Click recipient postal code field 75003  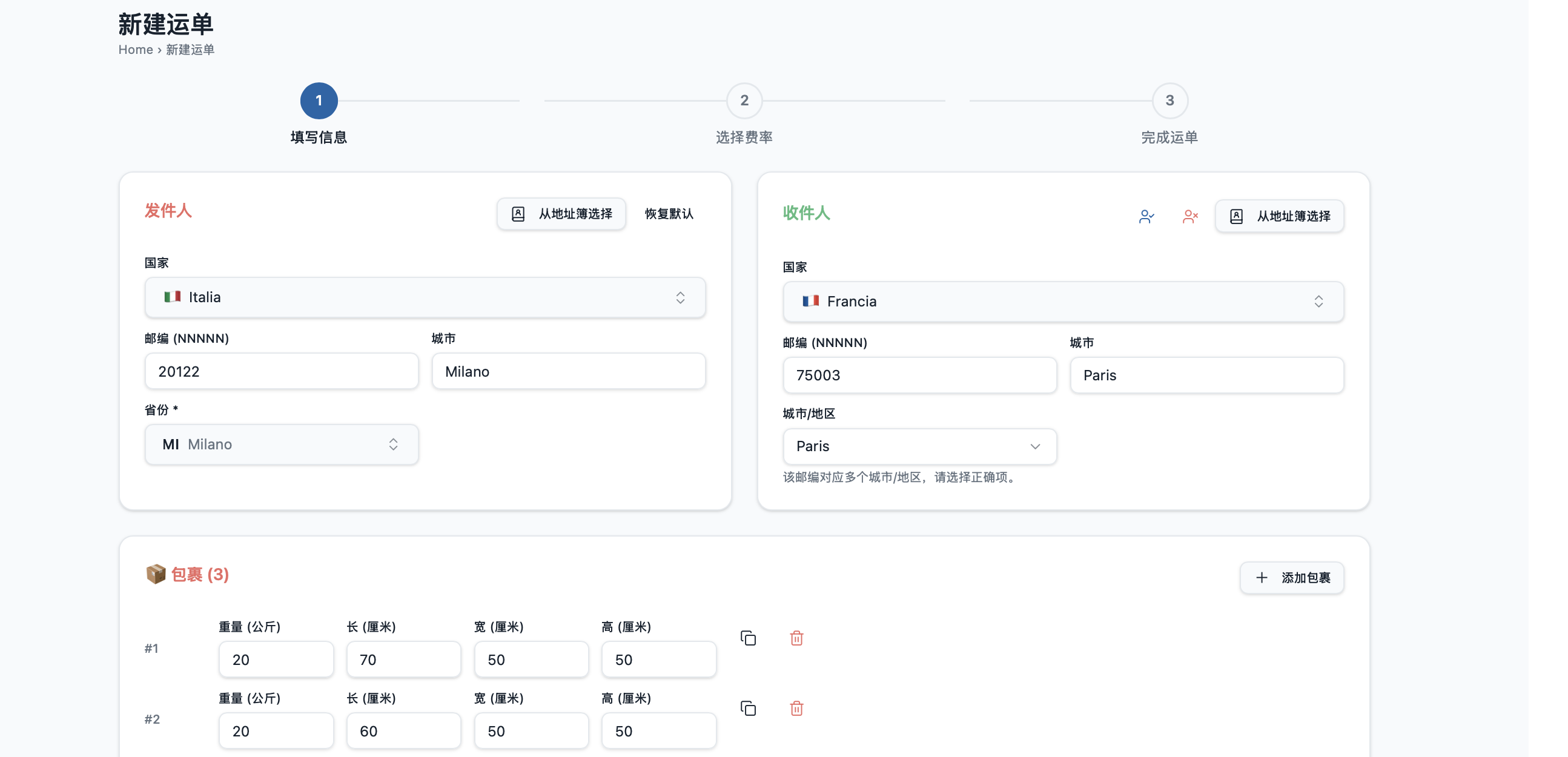pyautogui.click(x=919, y=375)
